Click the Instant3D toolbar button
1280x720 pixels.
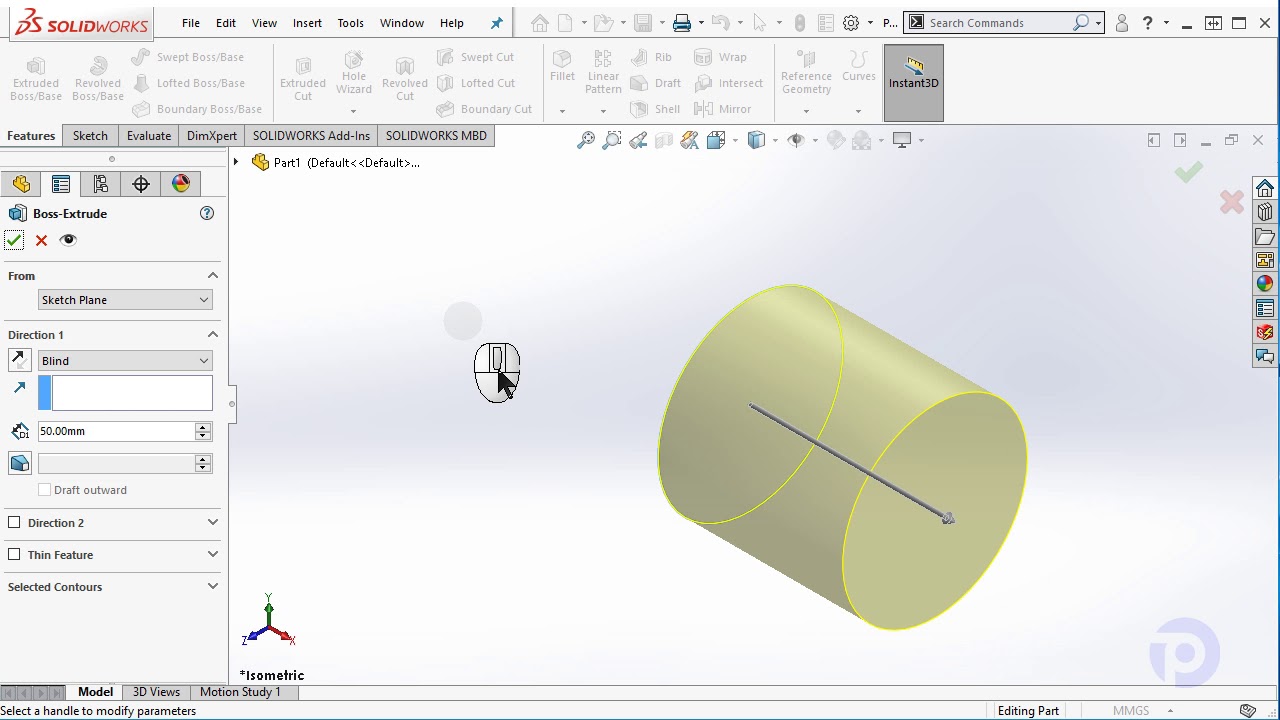point(913,83)
